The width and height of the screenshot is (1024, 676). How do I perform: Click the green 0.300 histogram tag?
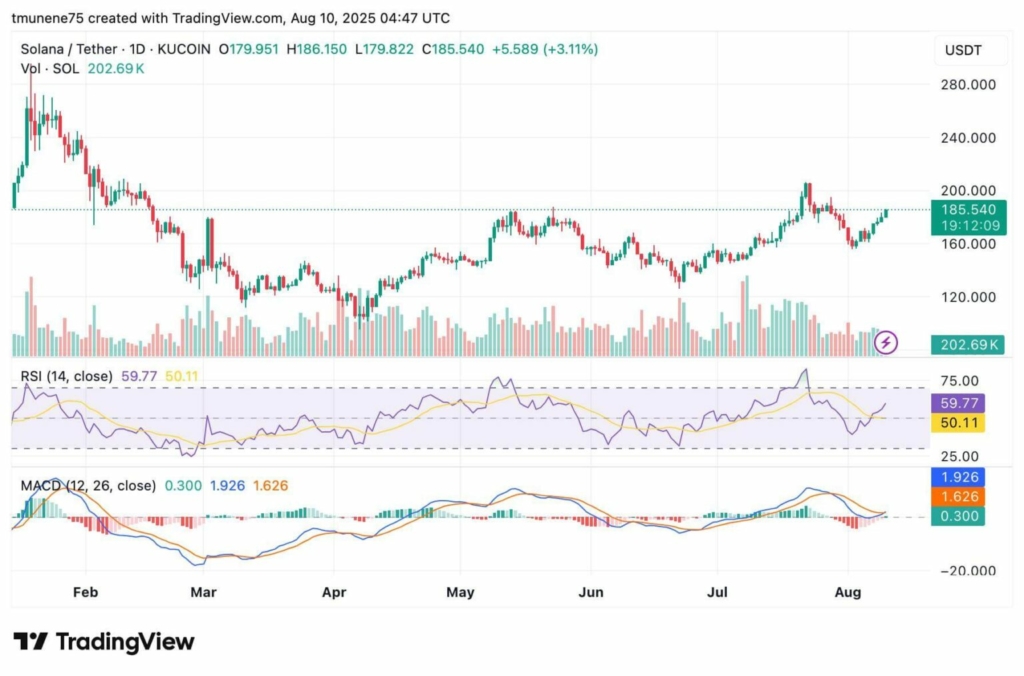pos(958,516)
